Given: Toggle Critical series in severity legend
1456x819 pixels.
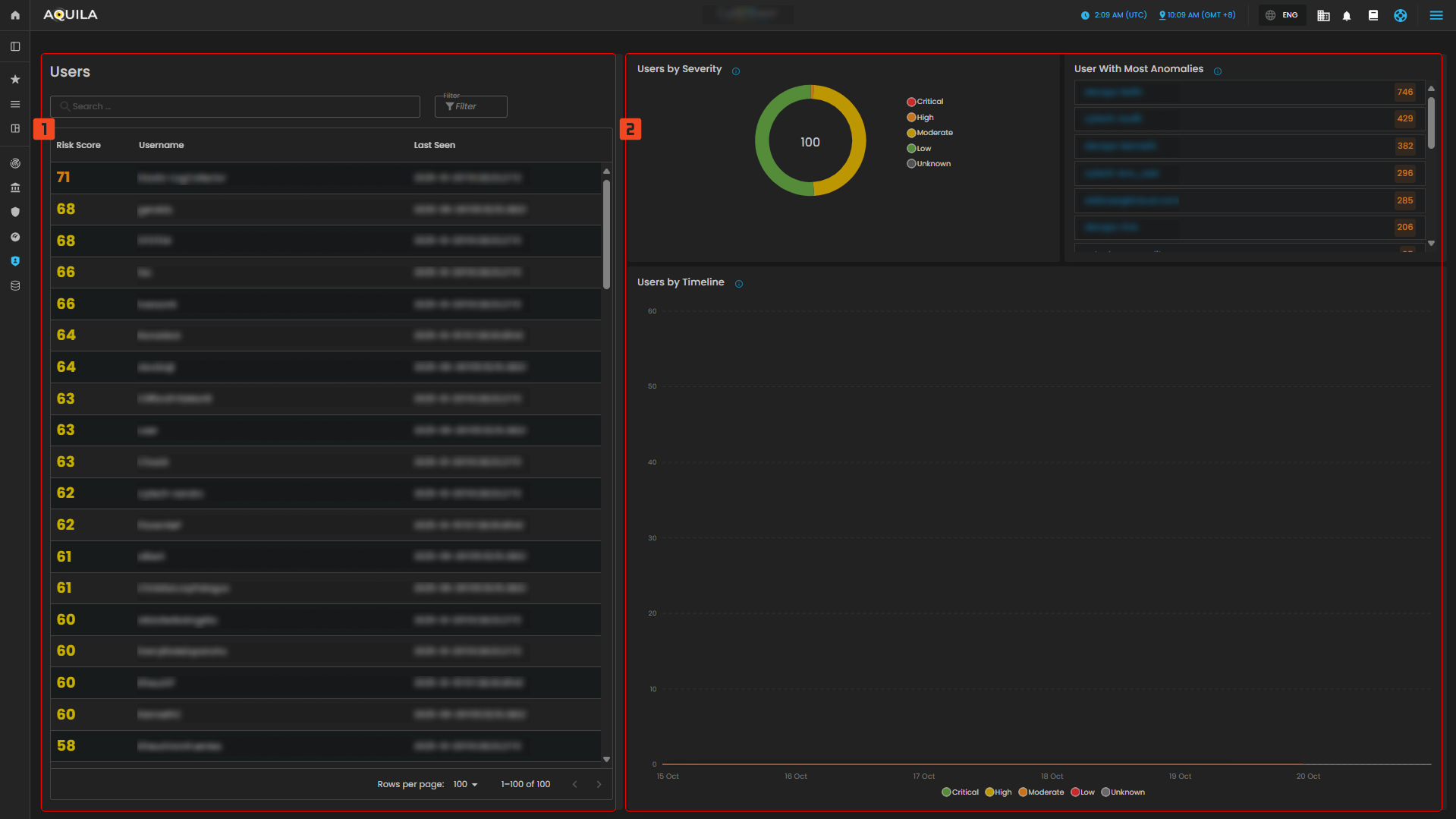Looking at the screenshot, I should click(925, 102).
